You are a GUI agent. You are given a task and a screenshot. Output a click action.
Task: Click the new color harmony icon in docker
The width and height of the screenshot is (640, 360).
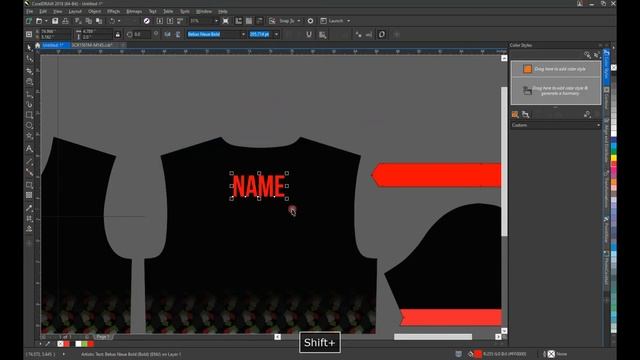(x=526, y=115)
